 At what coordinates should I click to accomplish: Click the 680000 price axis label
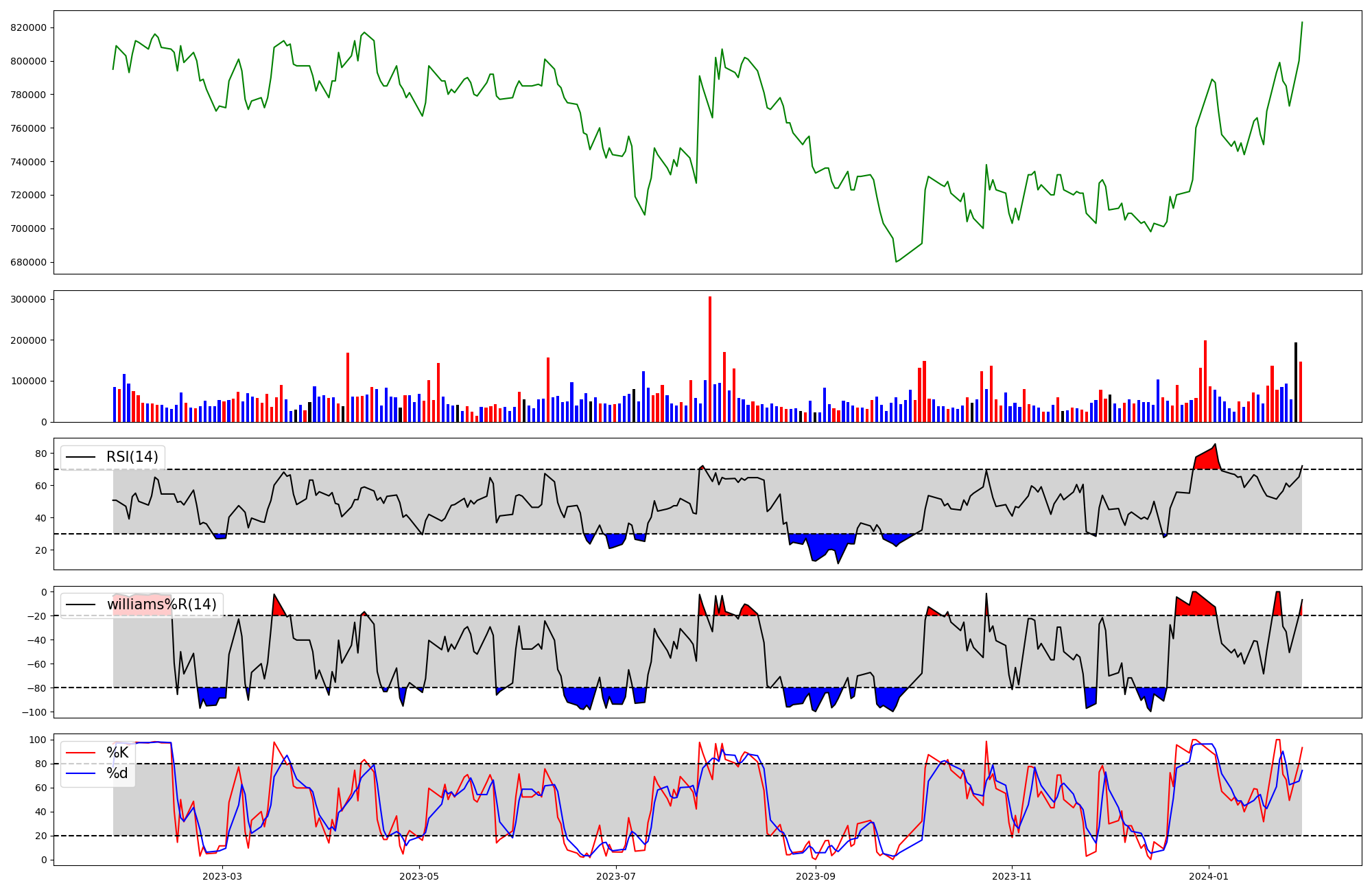[29, 262]
